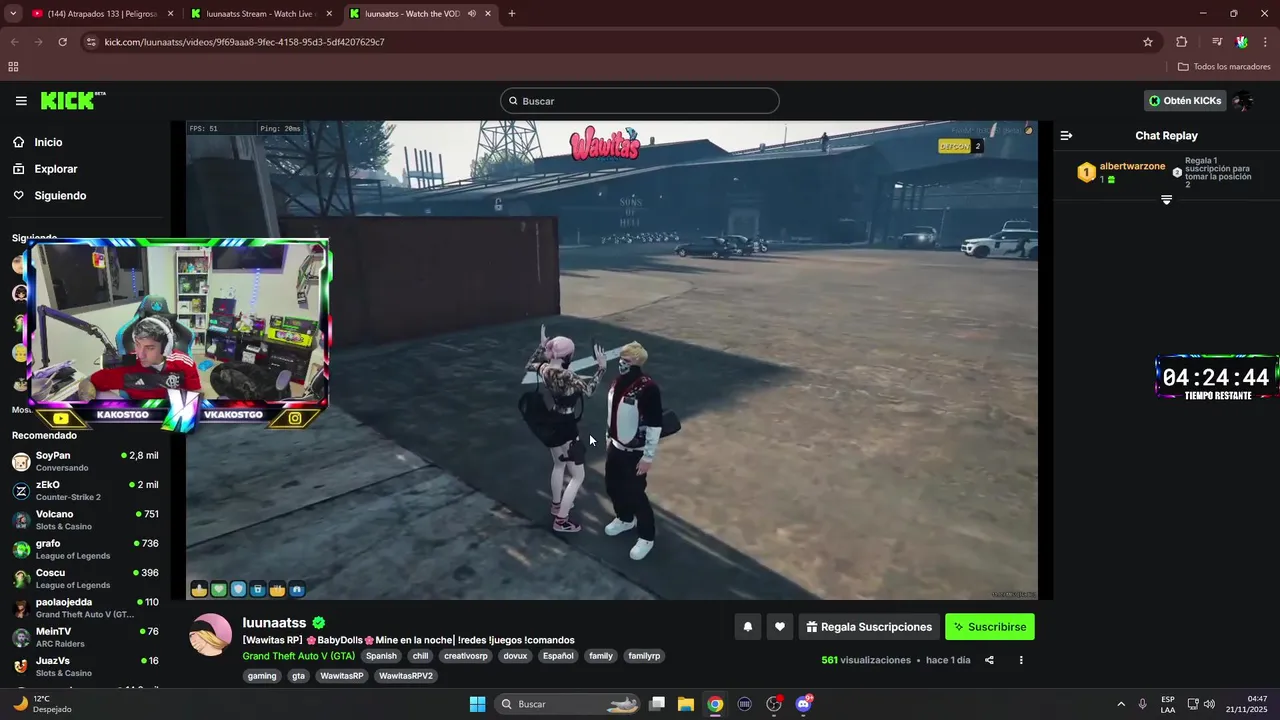Select the gta tag

[298, 676]
